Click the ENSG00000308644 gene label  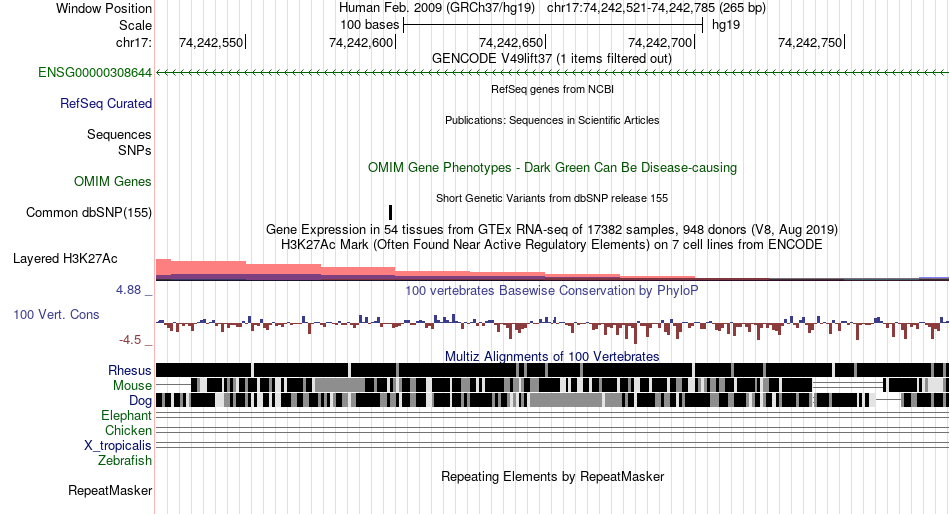[x=95, y=73]
